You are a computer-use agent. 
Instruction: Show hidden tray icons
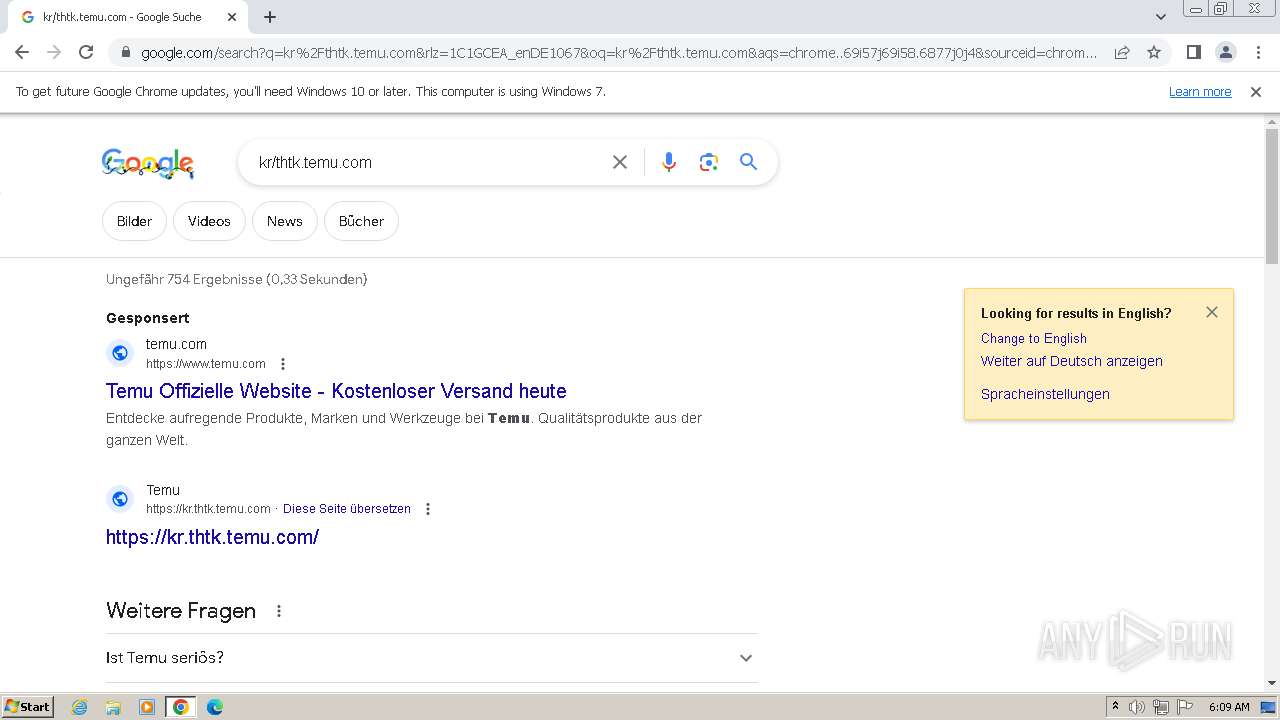pos(1115,707)
